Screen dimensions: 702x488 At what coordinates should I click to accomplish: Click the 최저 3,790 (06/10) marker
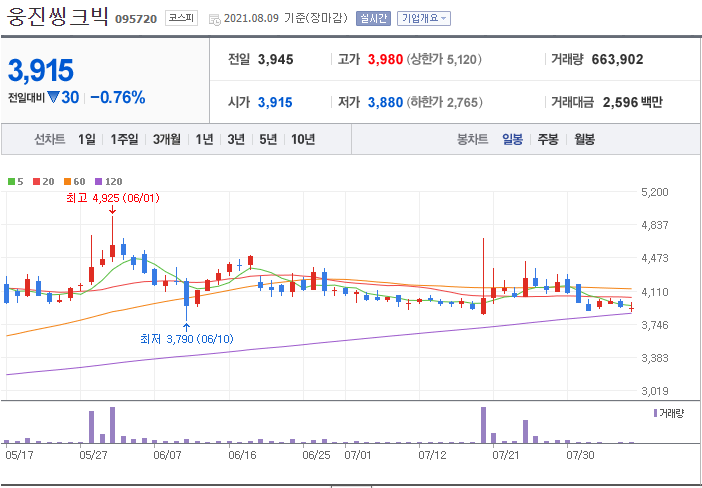[x=187, y=339]
